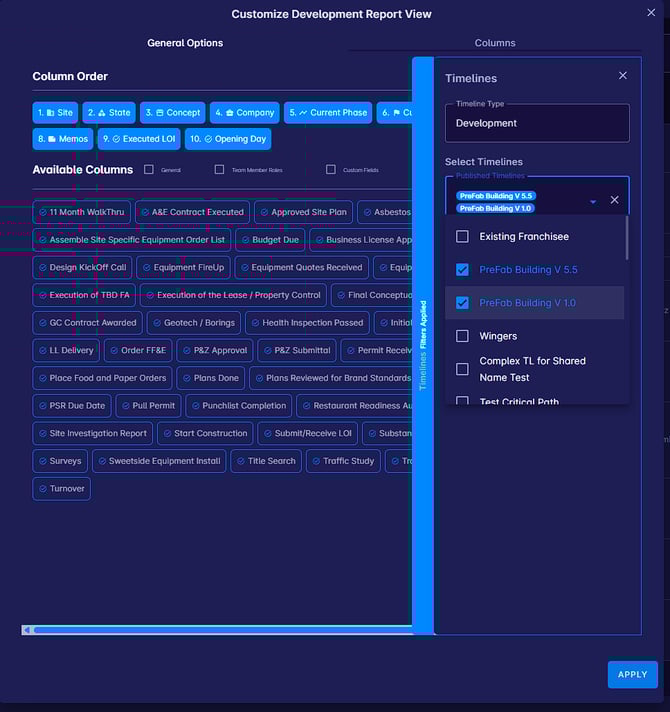Viewport: 670px width, 712px height.
Task: Collapse the Published Timelines dropdown arrow
Action: pyautogui.click(x=592, y=201)
